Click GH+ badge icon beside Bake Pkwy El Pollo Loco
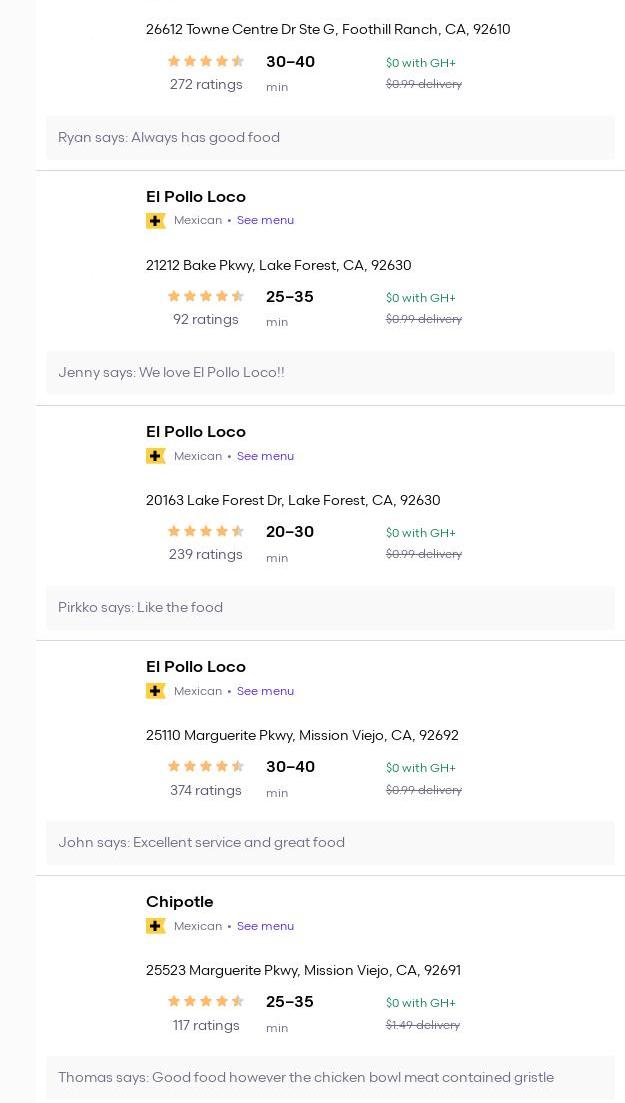Screen dimensions: 625x1103 click(155, 221)
